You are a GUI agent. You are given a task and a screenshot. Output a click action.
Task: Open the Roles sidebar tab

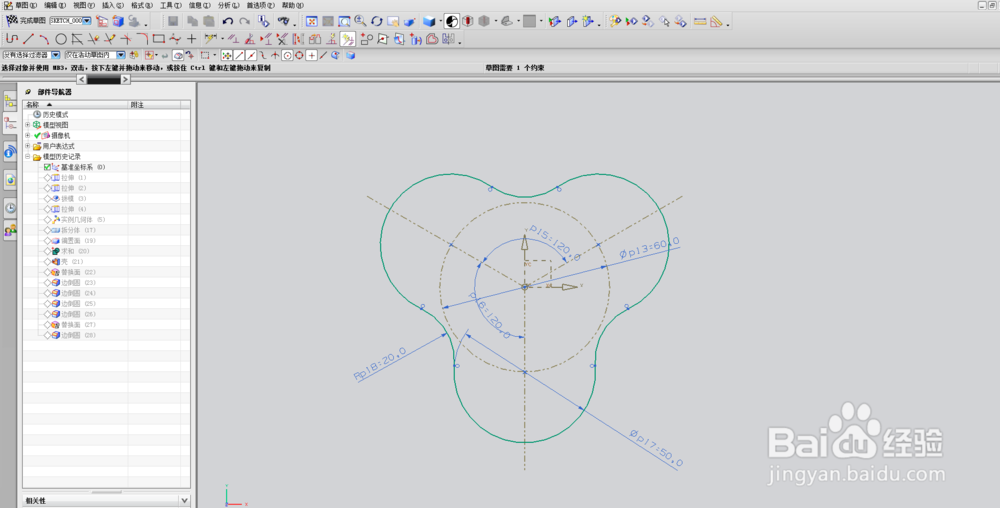pos(10,231)
